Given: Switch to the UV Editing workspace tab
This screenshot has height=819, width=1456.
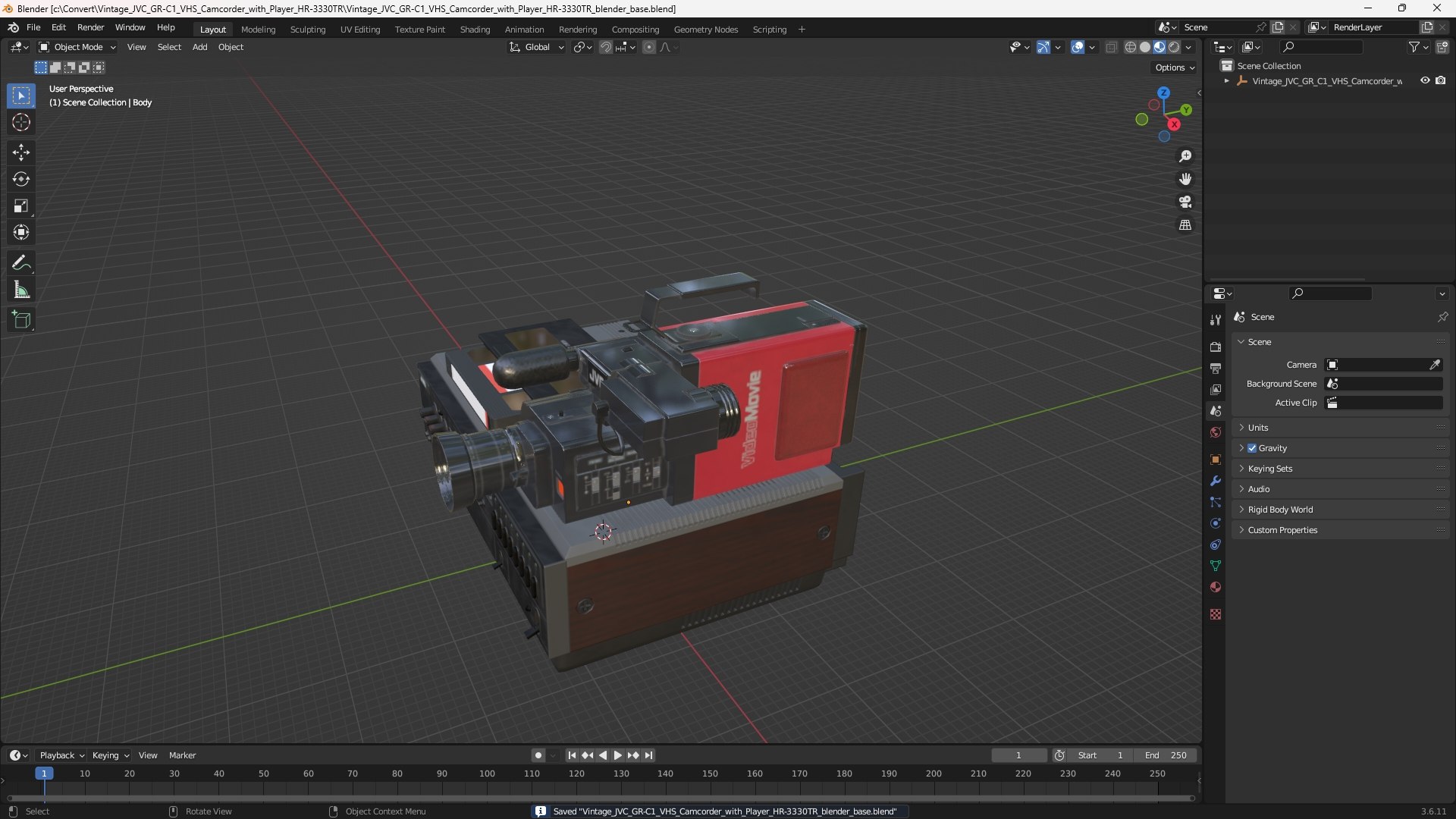Looking at the screenshot, I should [360, 30].
